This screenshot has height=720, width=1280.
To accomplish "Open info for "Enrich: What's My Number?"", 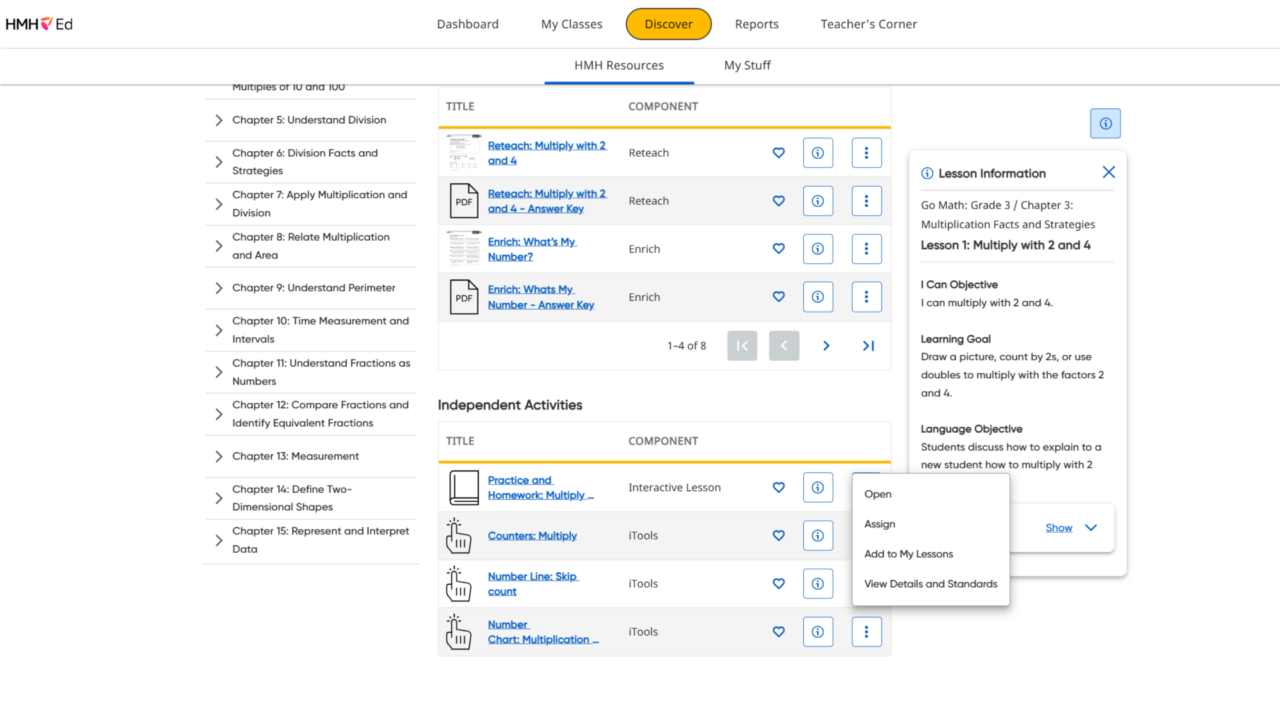I will [x=817, y=248].
